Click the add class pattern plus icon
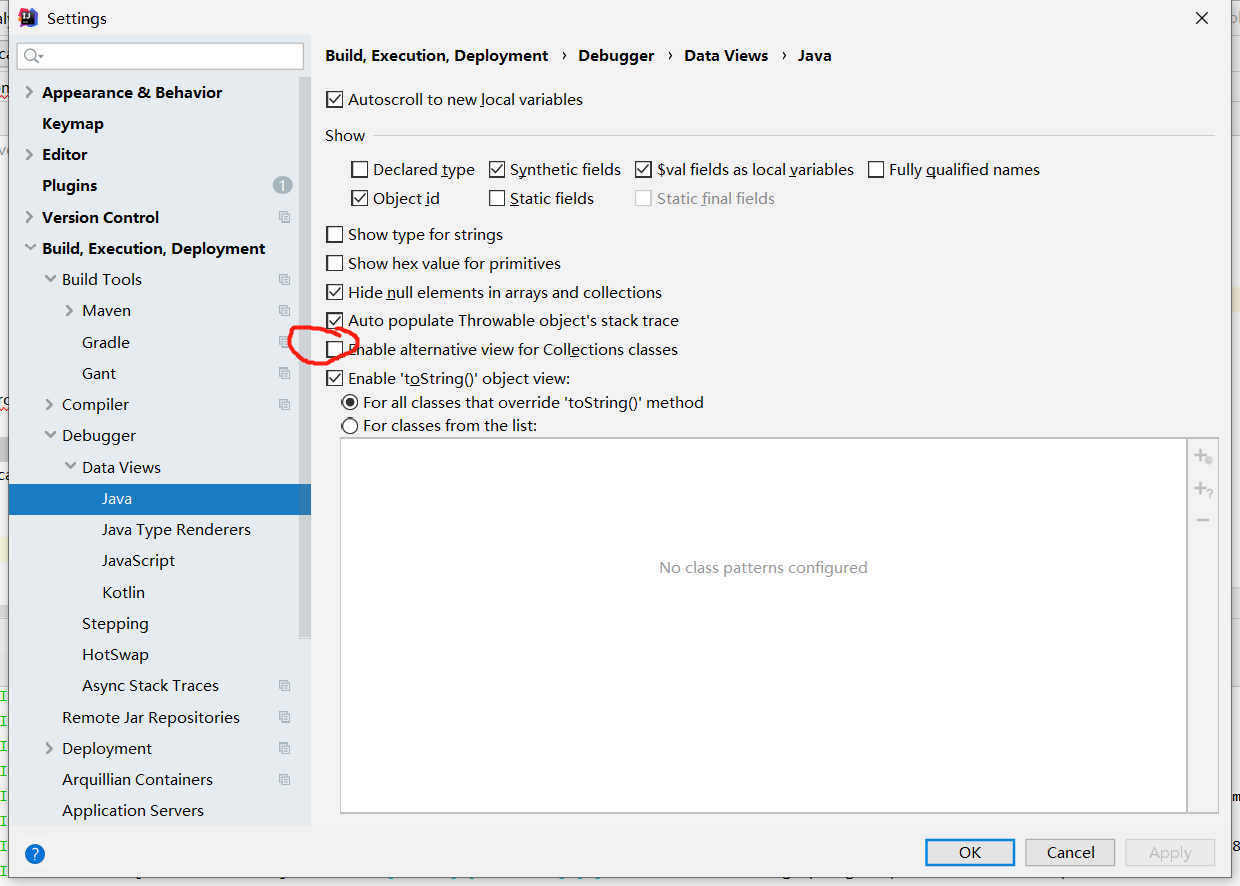 coord(1203,457)
